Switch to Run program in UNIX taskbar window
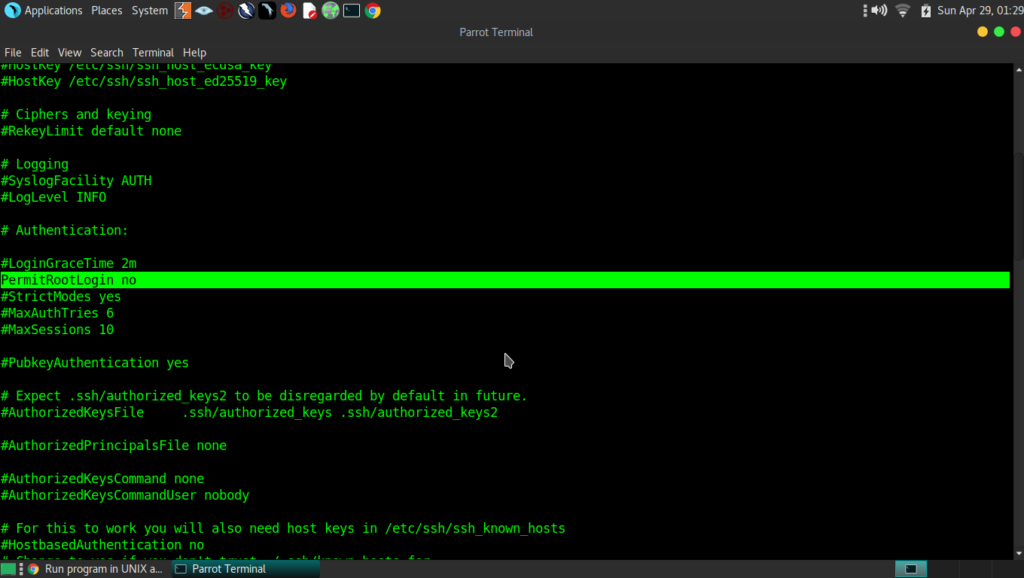This screenshot has width=1024, height=578. (x=95, y=568)
